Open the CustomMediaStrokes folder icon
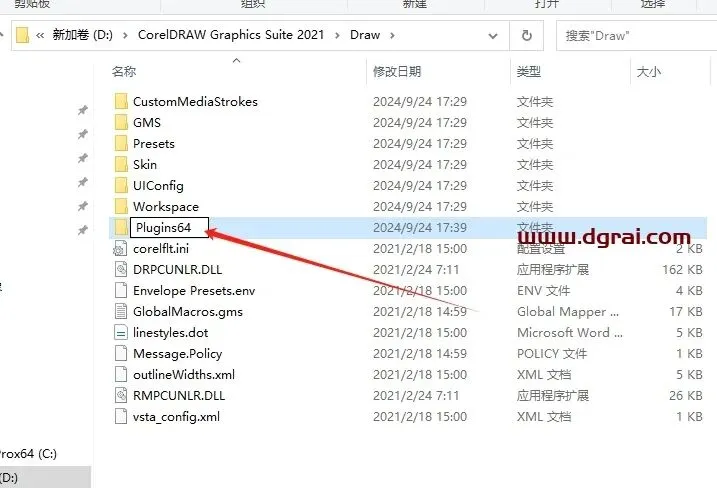Image resolution: width=717 pixels, height=488 pixels. [x=121, y=102]
